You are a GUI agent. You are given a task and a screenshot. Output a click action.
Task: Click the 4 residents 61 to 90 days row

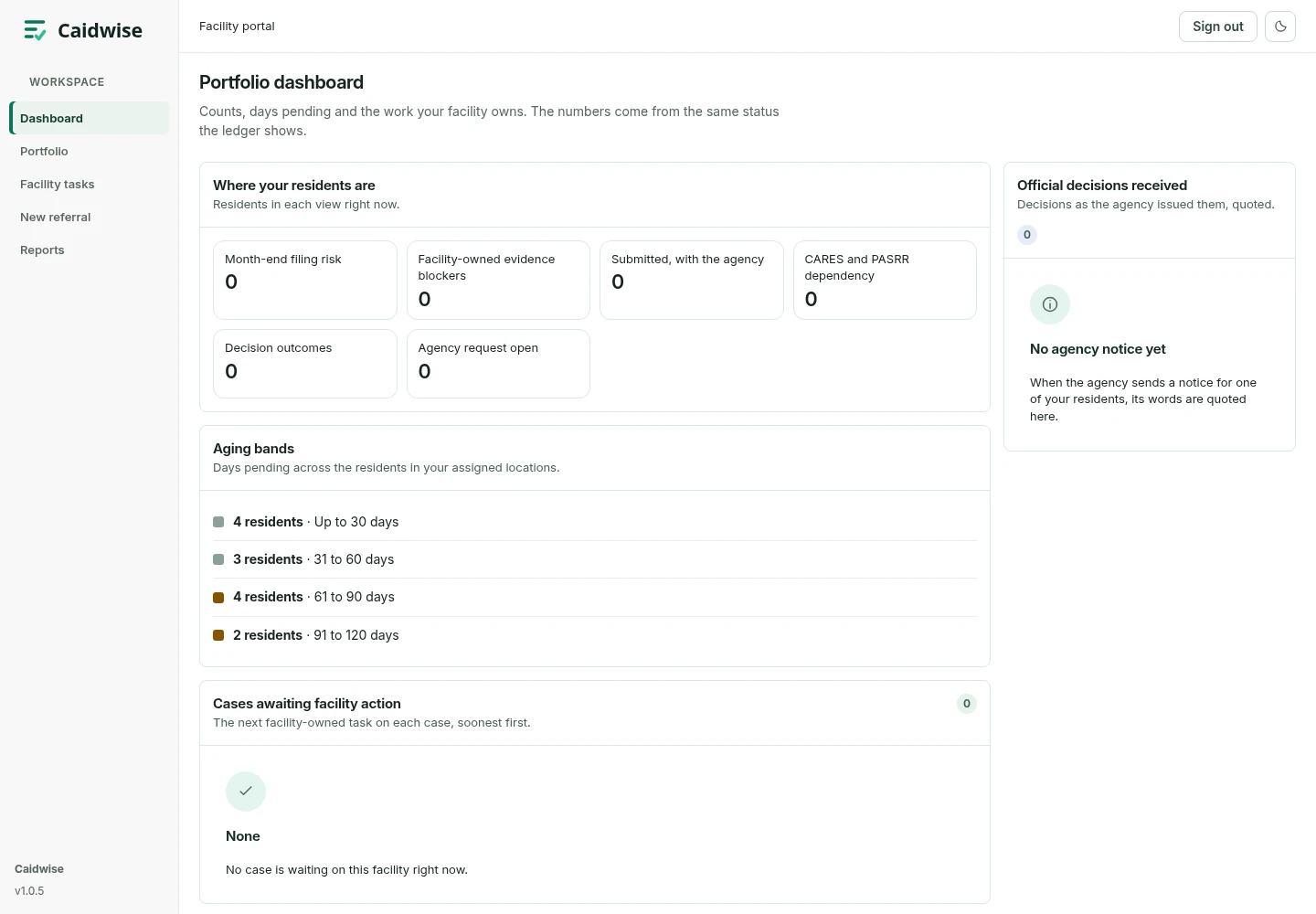click(x=595, y=597)
